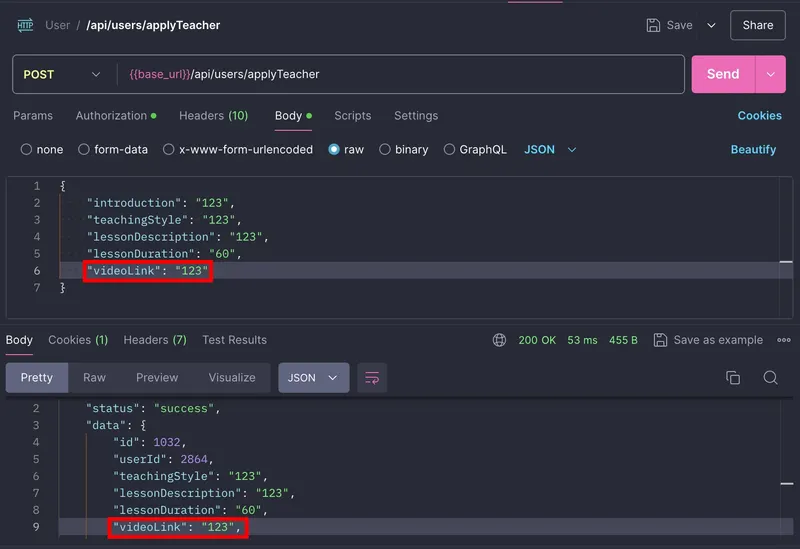800x549 pixels.
Task: Click the Beautify link
Action: click(753, 149)
